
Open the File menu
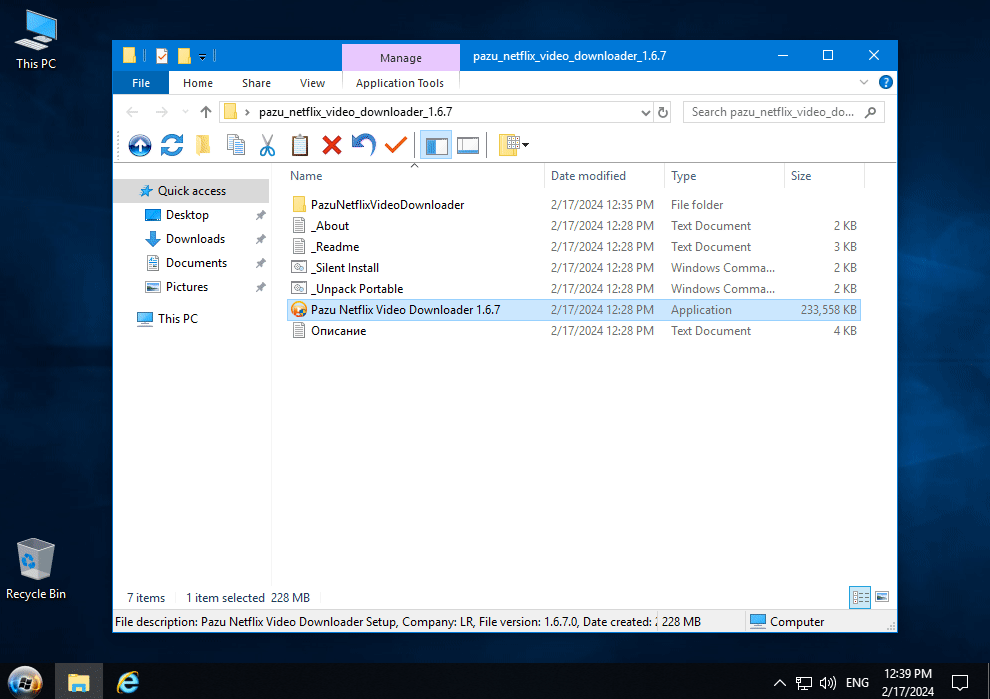[x=141, y=83]
